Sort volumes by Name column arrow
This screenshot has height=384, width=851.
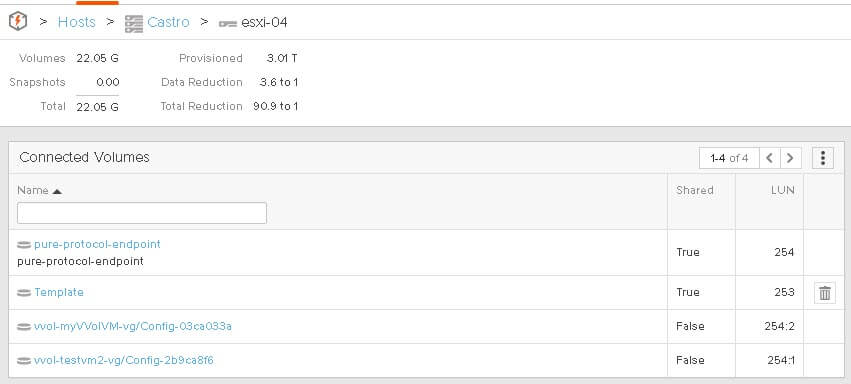coord(56,191)
